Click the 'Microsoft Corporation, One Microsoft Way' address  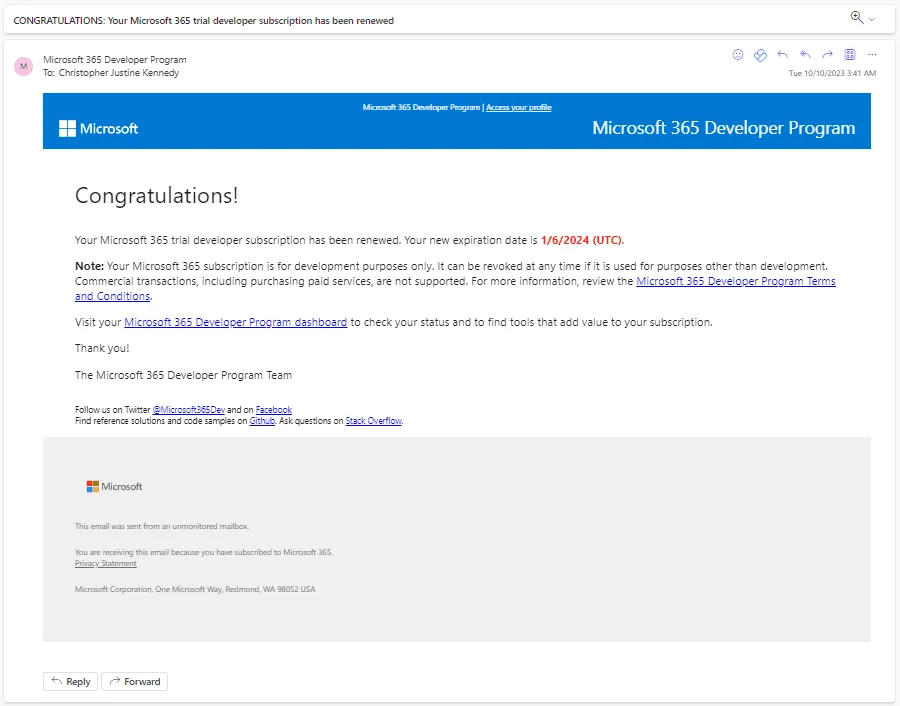click(195, 589)
